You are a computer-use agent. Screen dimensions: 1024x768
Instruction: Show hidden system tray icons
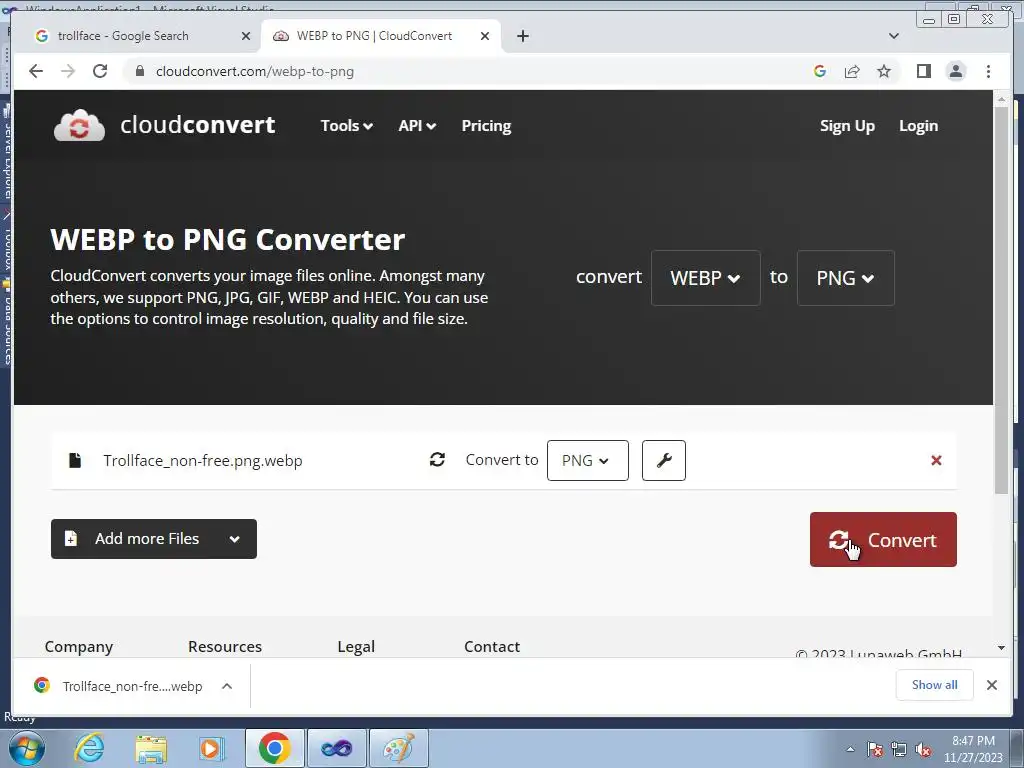click(850, 749)
